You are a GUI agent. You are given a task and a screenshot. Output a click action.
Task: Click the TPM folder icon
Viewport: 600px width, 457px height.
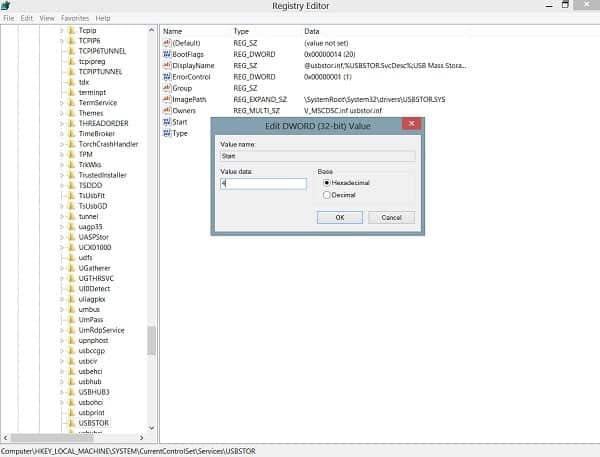pos(71,154)
